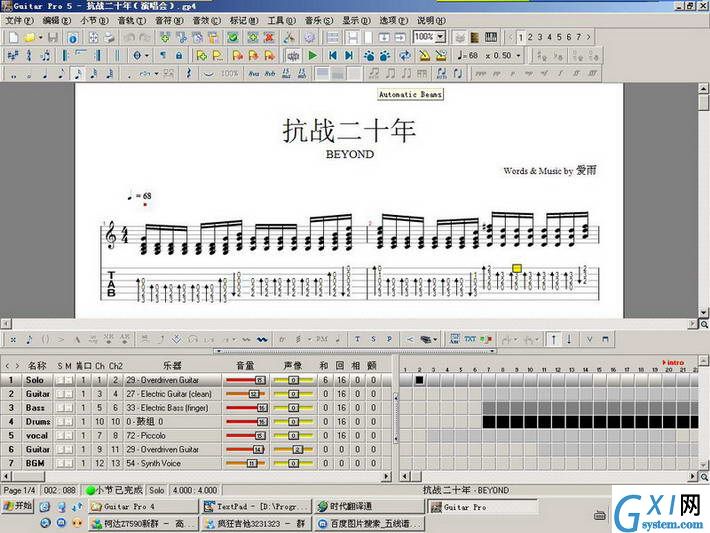710x533 pixels.
Task: Click the padlock lock icon
Action: [x=179, y=56]
